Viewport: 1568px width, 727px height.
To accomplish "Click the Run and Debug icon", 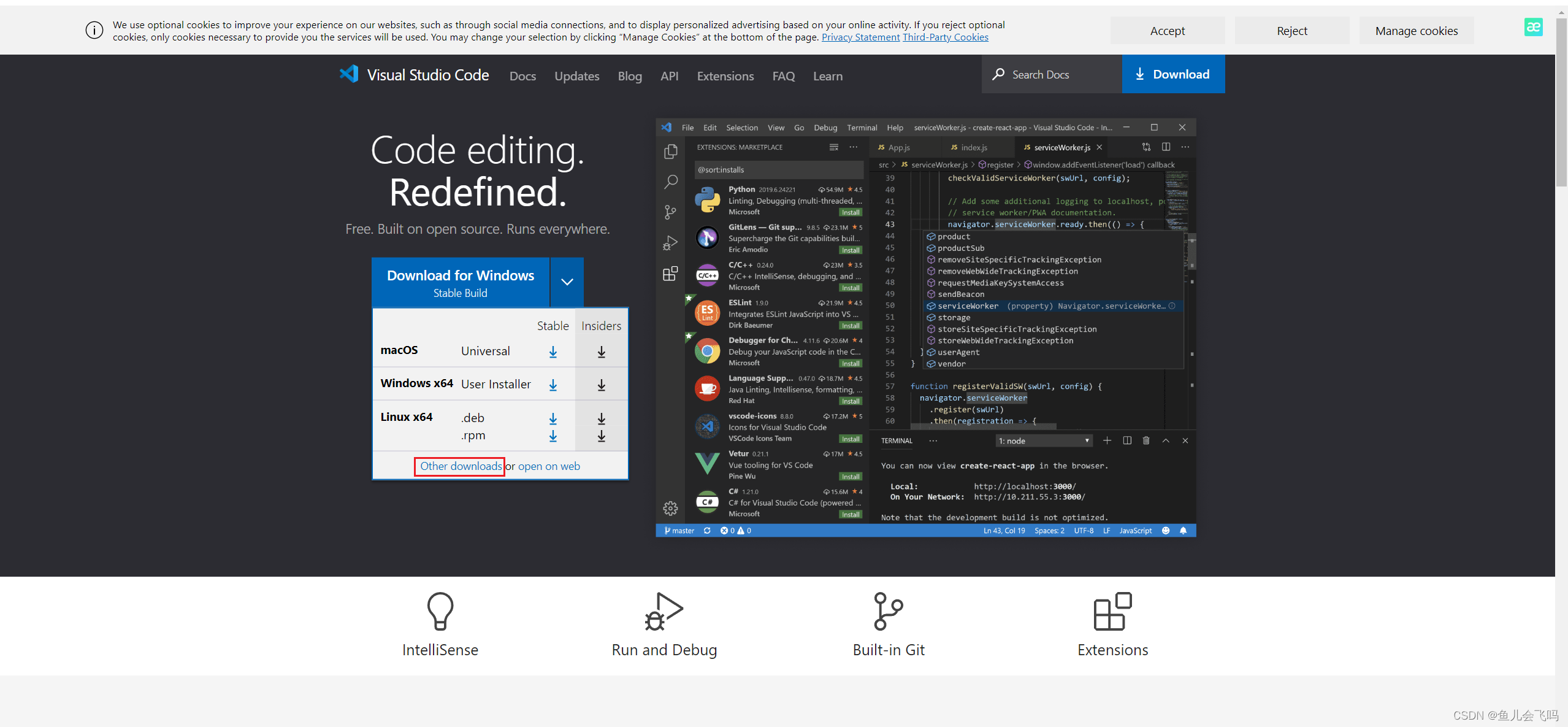I will tap(664, 610).
